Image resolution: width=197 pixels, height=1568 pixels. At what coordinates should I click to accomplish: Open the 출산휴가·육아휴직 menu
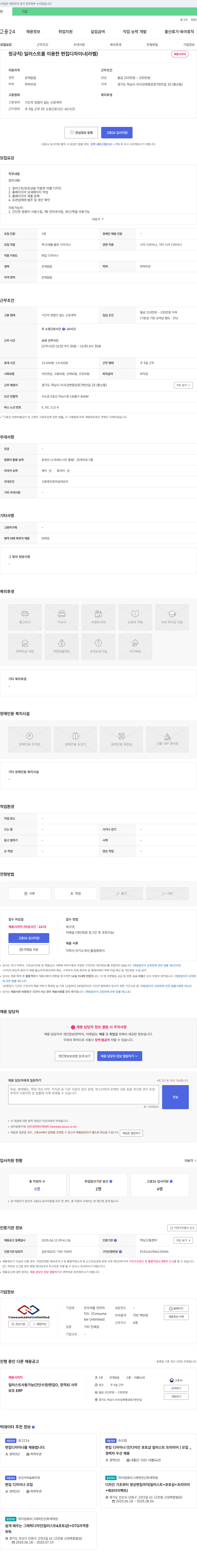coord(179,32)
